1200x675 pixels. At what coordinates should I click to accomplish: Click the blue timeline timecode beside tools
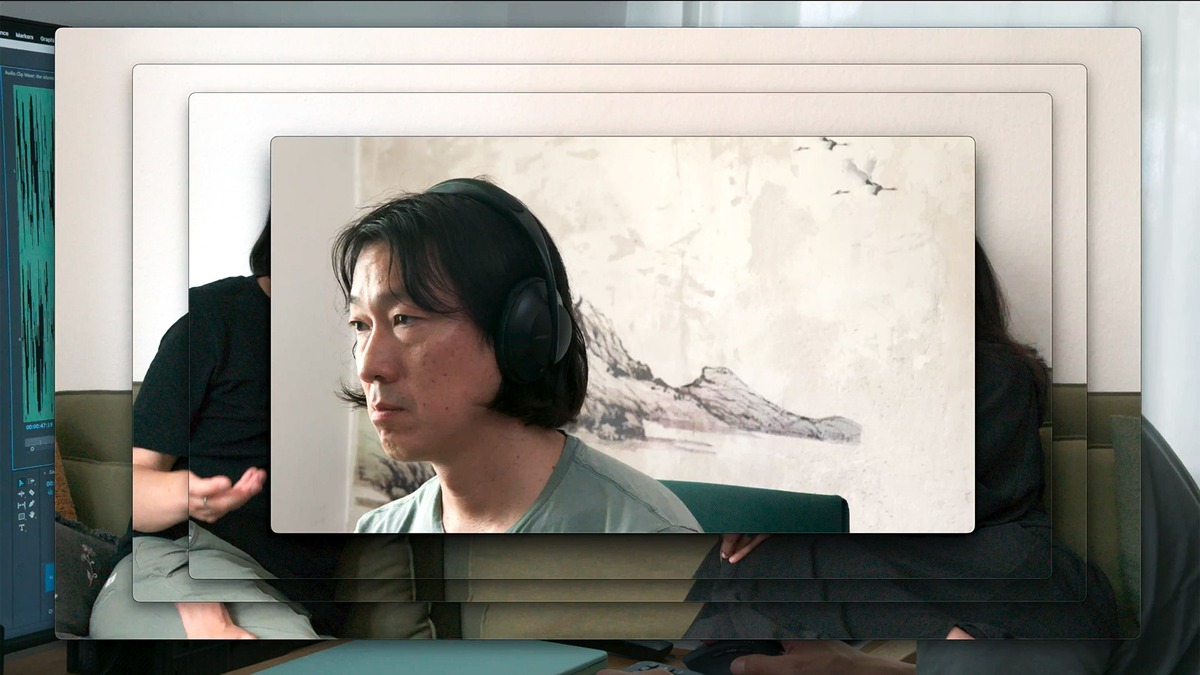(50, 483)
